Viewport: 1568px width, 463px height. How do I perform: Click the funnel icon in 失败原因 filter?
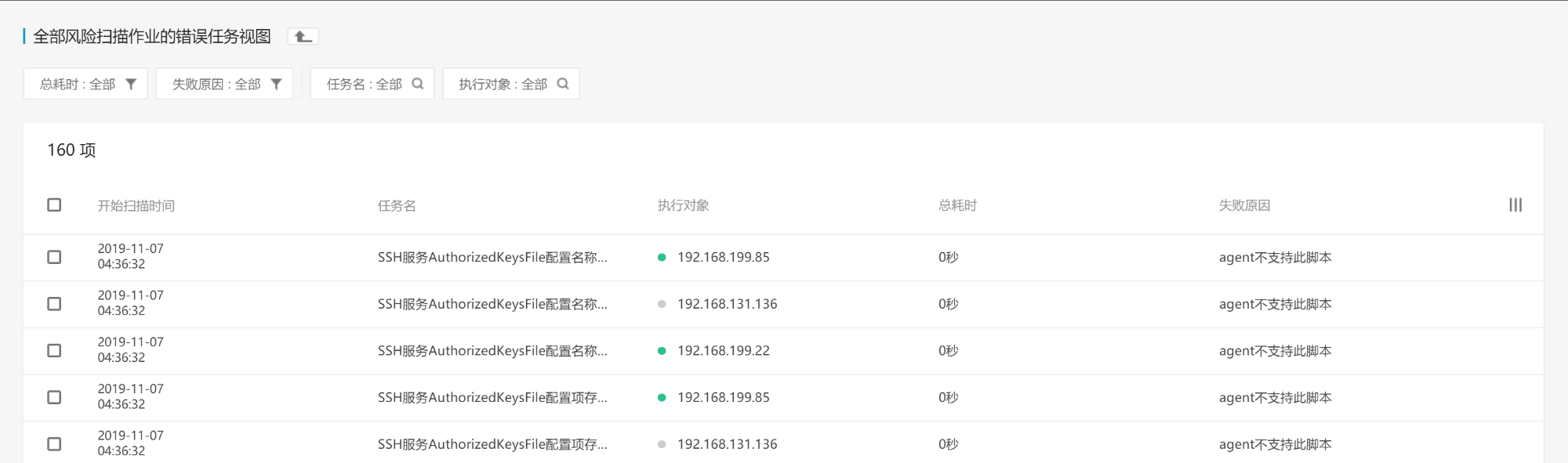(x=276, y=84)
